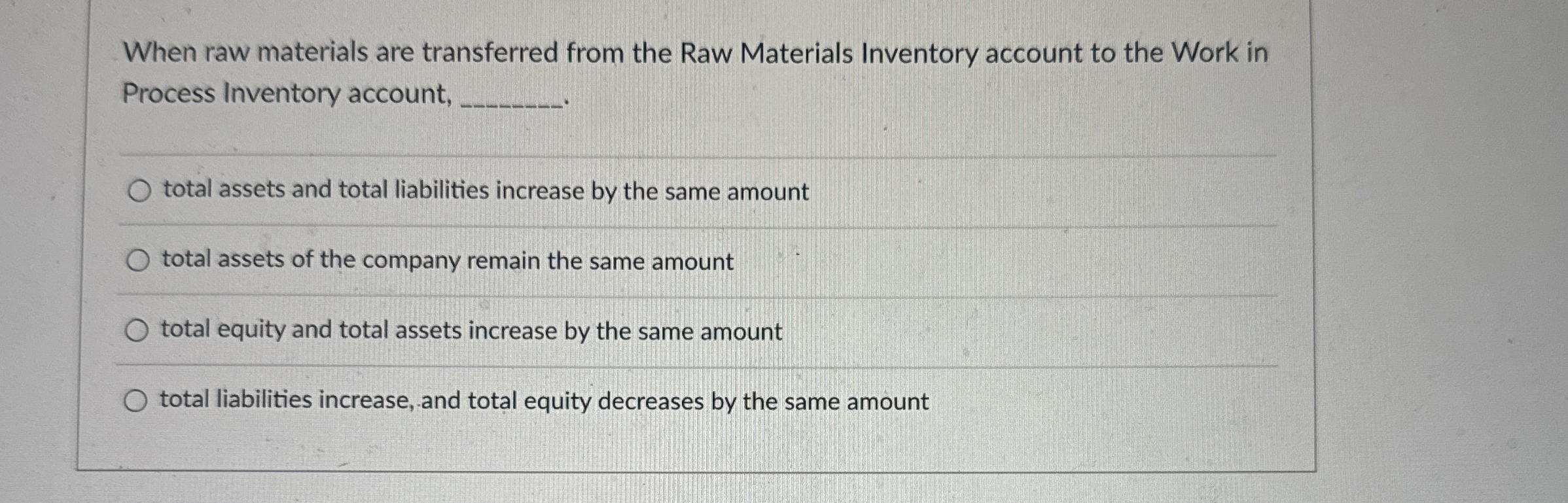This screenshot has height=503, width=1568.
Task: Select 'total liabilities increase, and total equity decreases' option
Action: (x=137, y=401)
